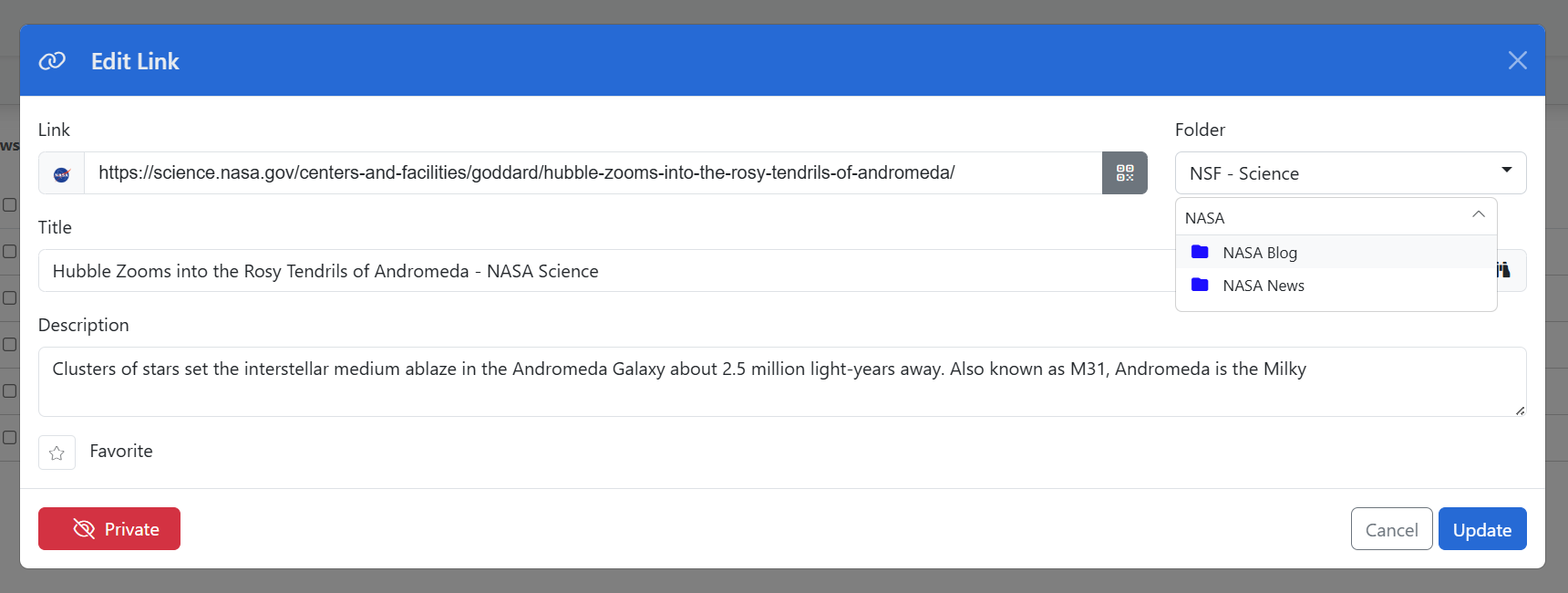Toggle the Favorite star button
Screen dimensions: 1568x593
tap(57, 453)
